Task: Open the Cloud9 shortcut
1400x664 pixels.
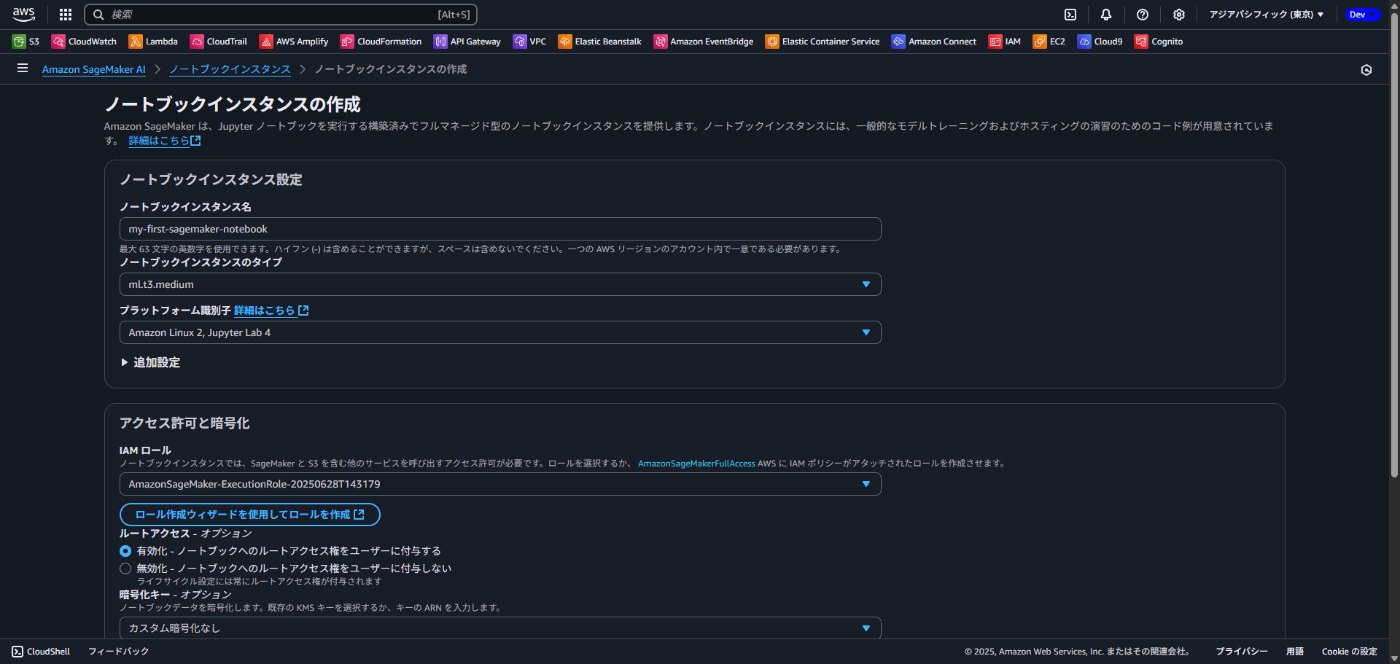Action: point(1100,42)
